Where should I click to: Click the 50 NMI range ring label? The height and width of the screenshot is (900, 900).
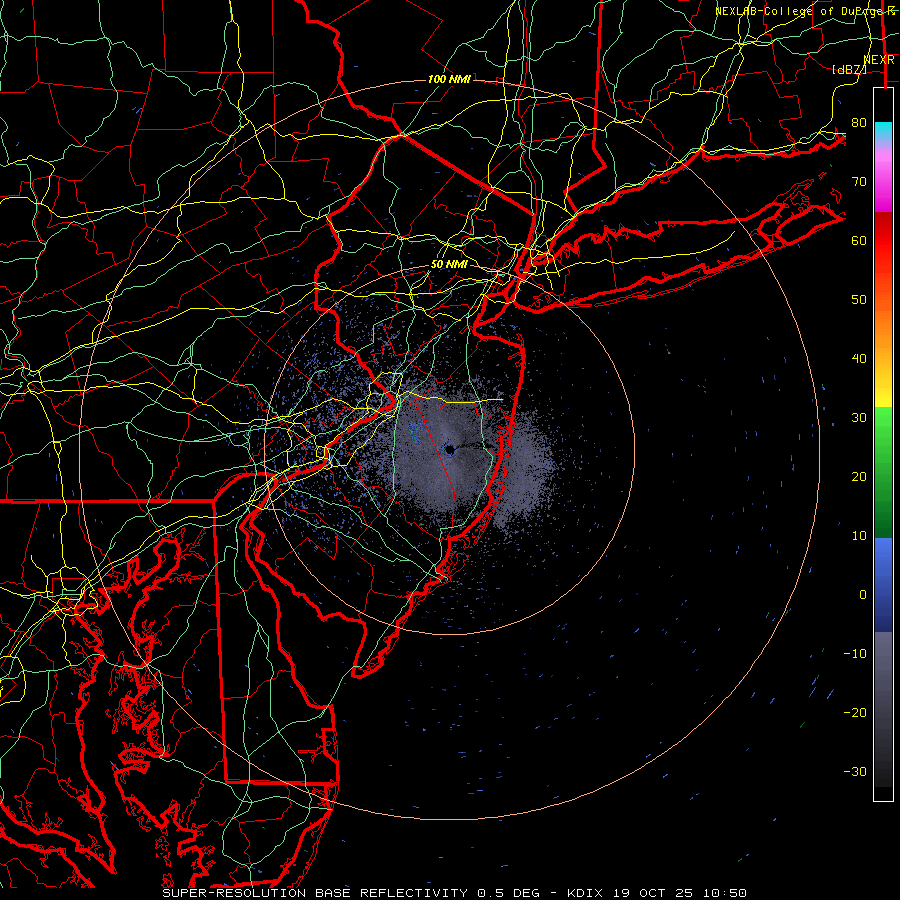(449, 265)
